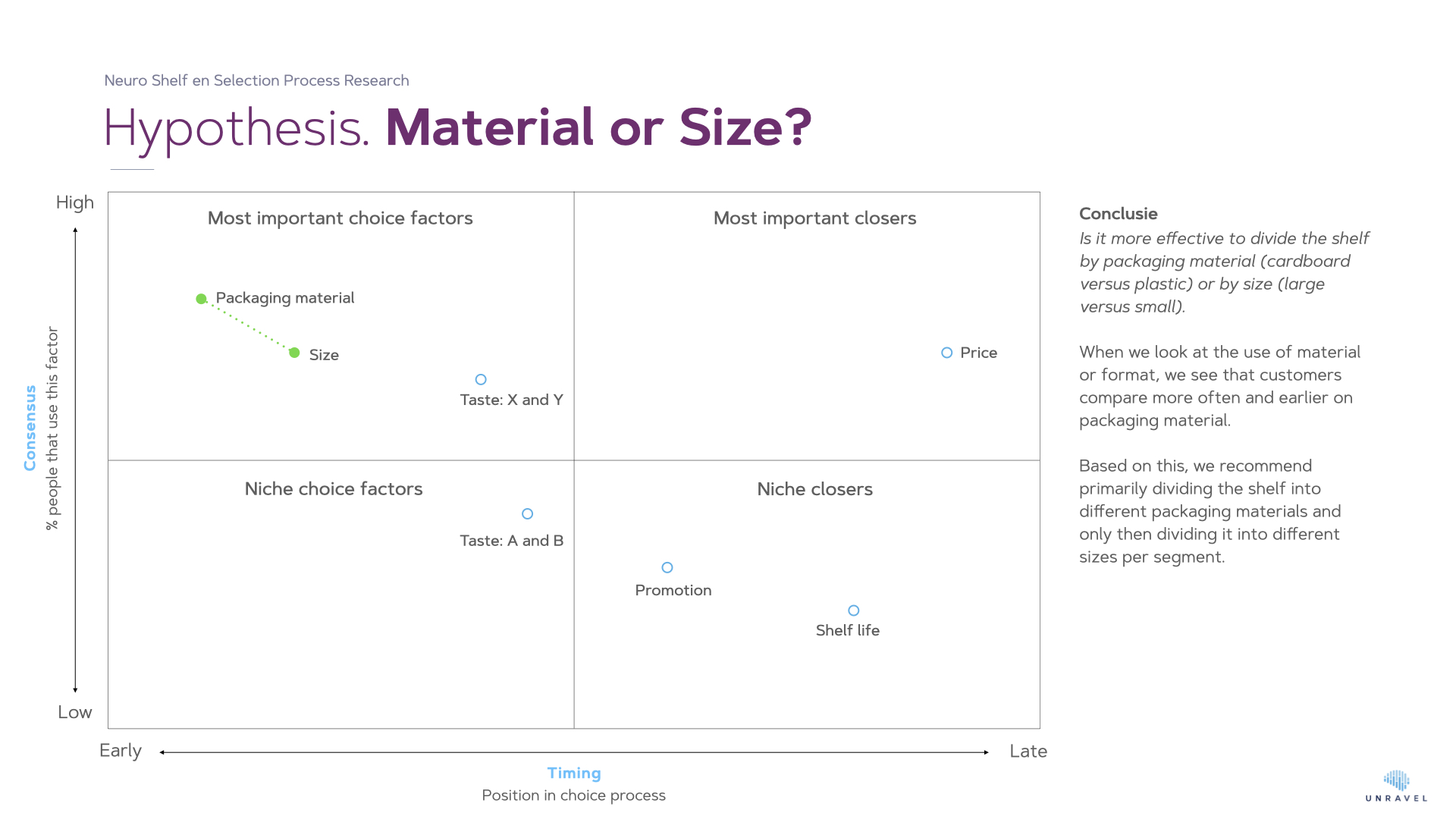1456x819 pixels.
Task: Select the Taste: A and B circle
Action: [x=528, y=514]
